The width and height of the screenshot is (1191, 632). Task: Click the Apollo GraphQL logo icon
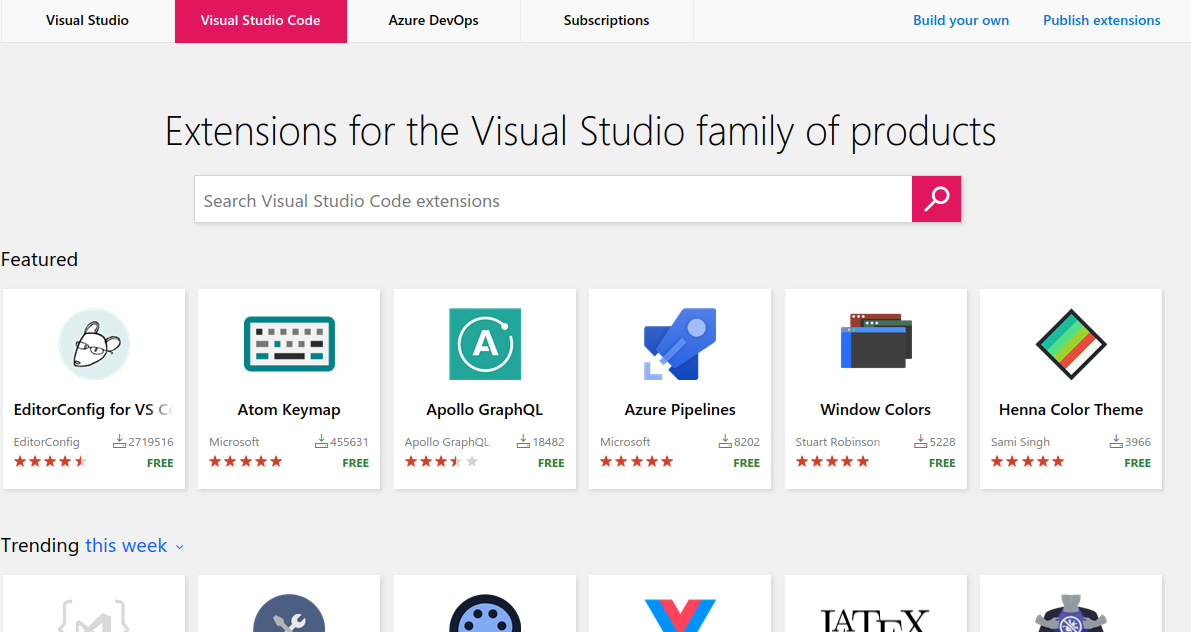pos(485,344)
